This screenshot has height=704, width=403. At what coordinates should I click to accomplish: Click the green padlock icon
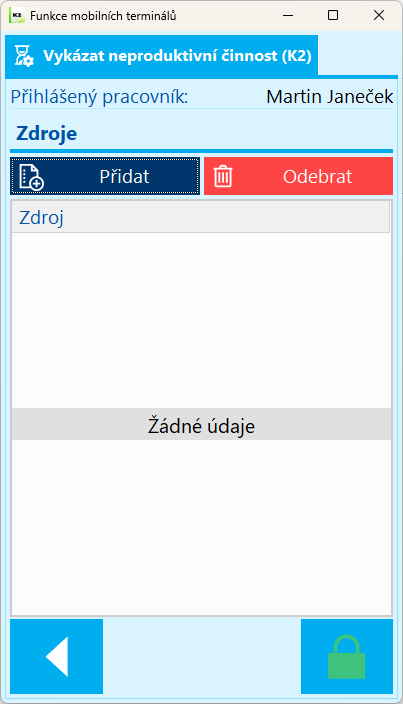pyautogui.click(x=346, y=657)
